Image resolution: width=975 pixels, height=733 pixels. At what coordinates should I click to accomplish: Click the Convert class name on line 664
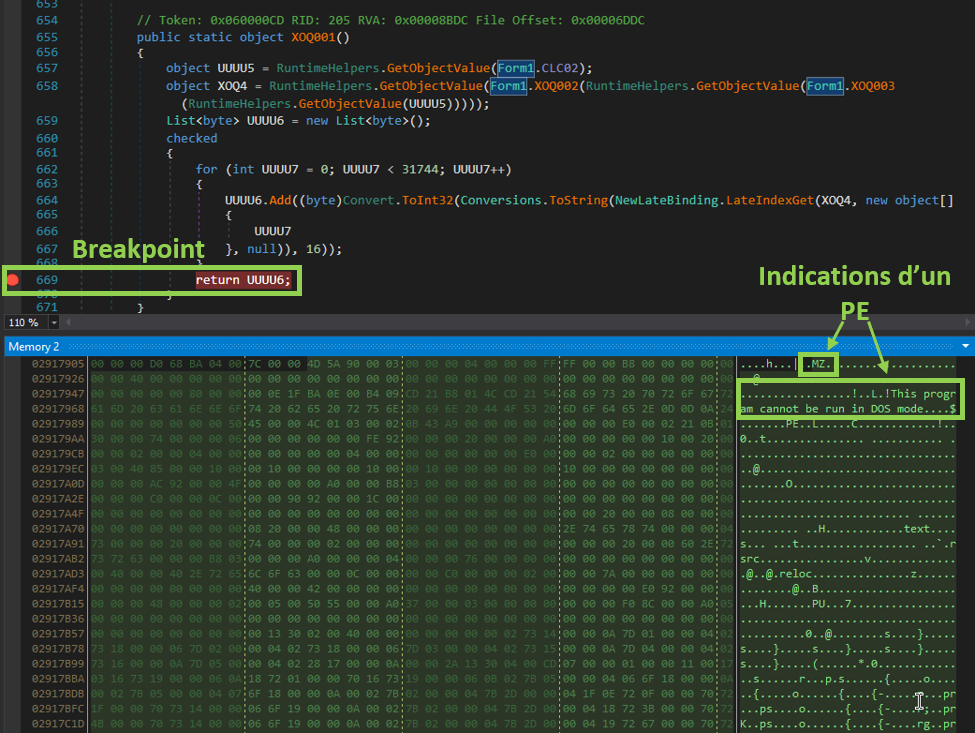tap(368, 200)
